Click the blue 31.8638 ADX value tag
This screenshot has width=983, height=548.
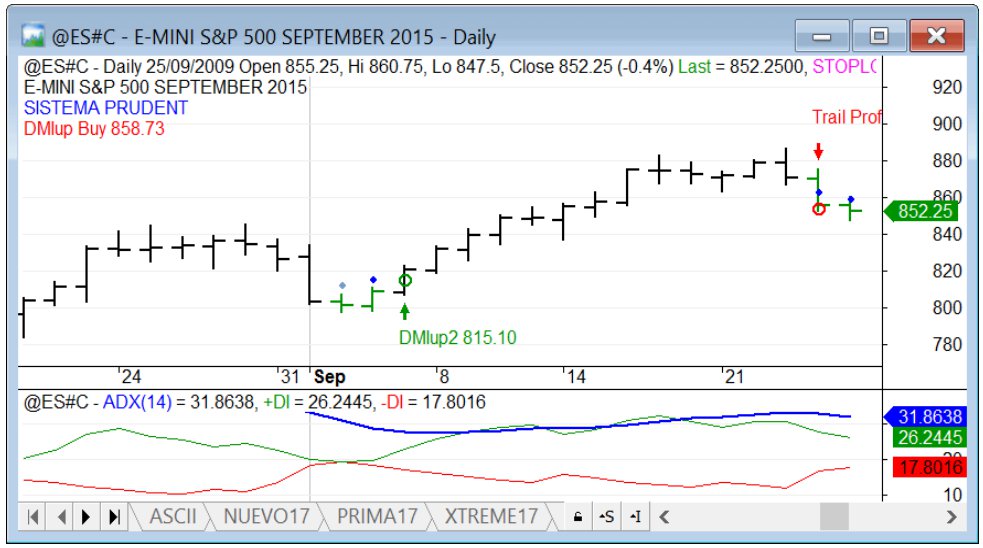pyautogui.click(x=925, y=416)
